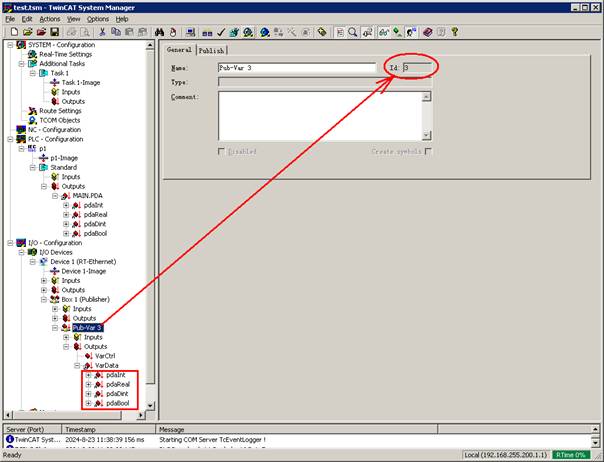Click the Real-Time Settings tree icon
The image size is (604, 462).
click(31, 54)
